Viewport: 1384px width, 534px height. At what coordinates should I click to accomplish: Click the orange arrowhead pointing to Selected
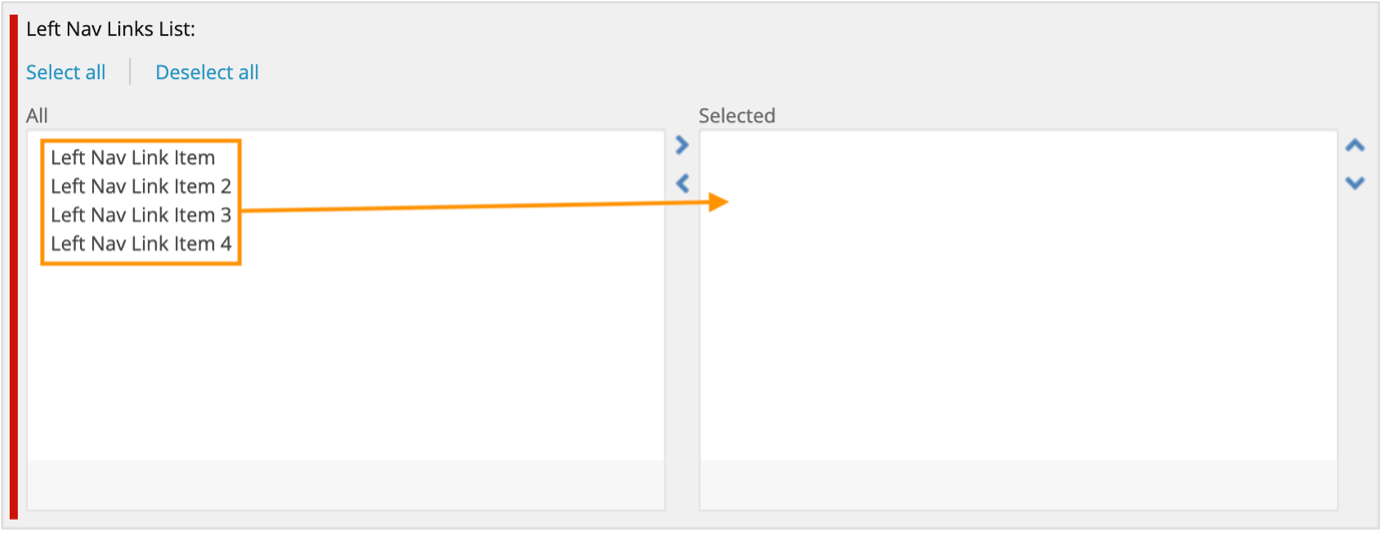[718, 203]
